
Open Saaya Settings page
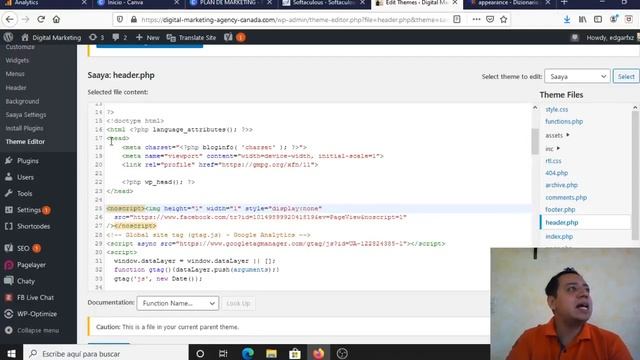point(26,115)
